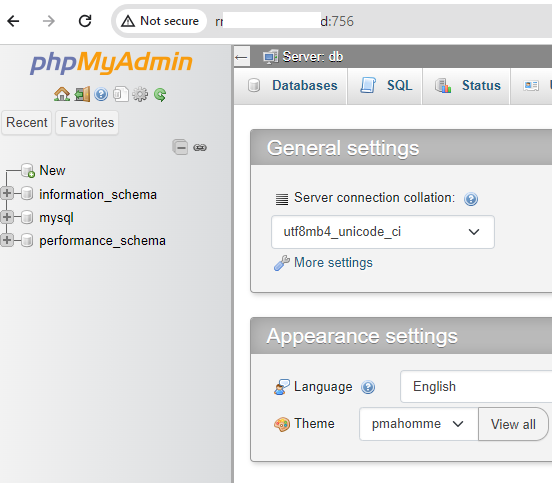Expand the mysql database tree node
The height and width of the screenshot is (483, 552).
7,217
